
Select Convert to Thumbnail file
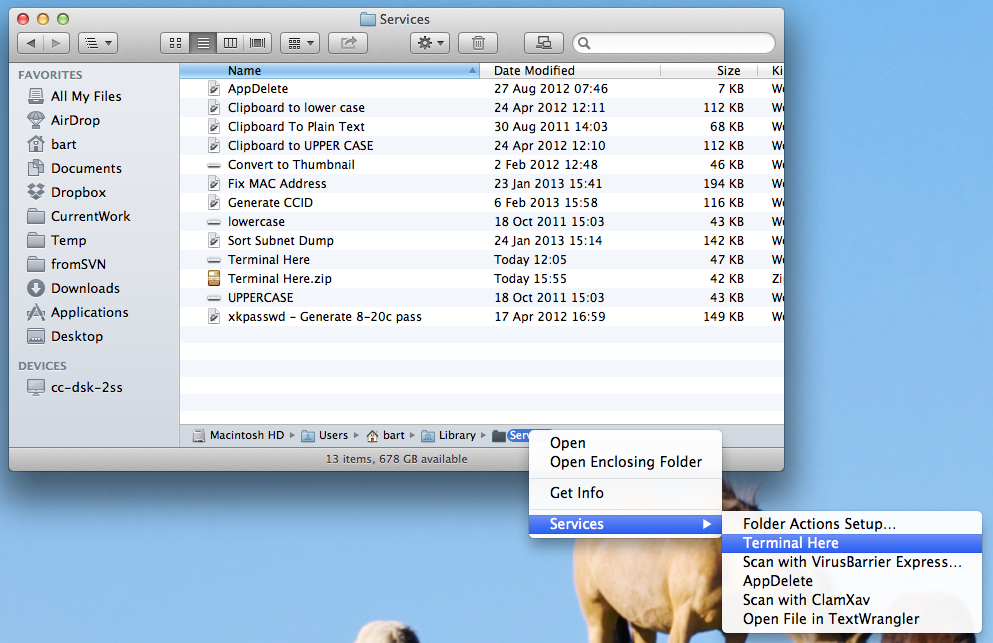pyautogui.click(x=291, y=165)
